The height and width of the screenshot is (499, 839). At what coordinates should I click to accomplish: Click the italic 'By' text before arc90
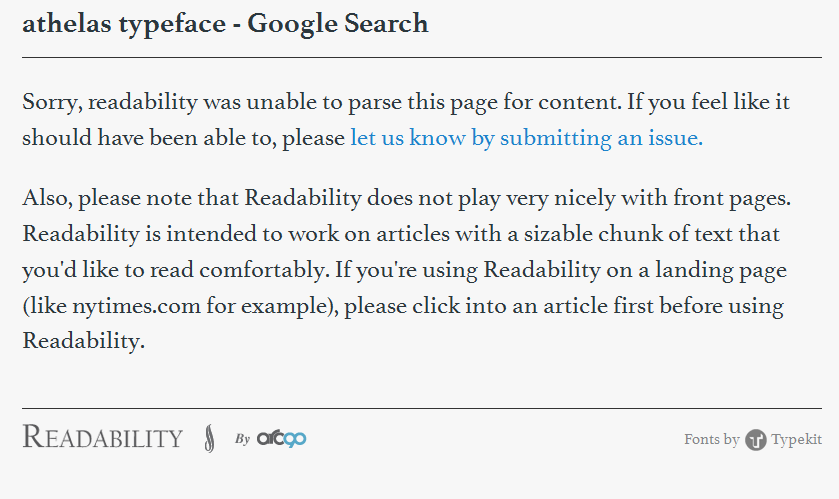pos(242,438)
